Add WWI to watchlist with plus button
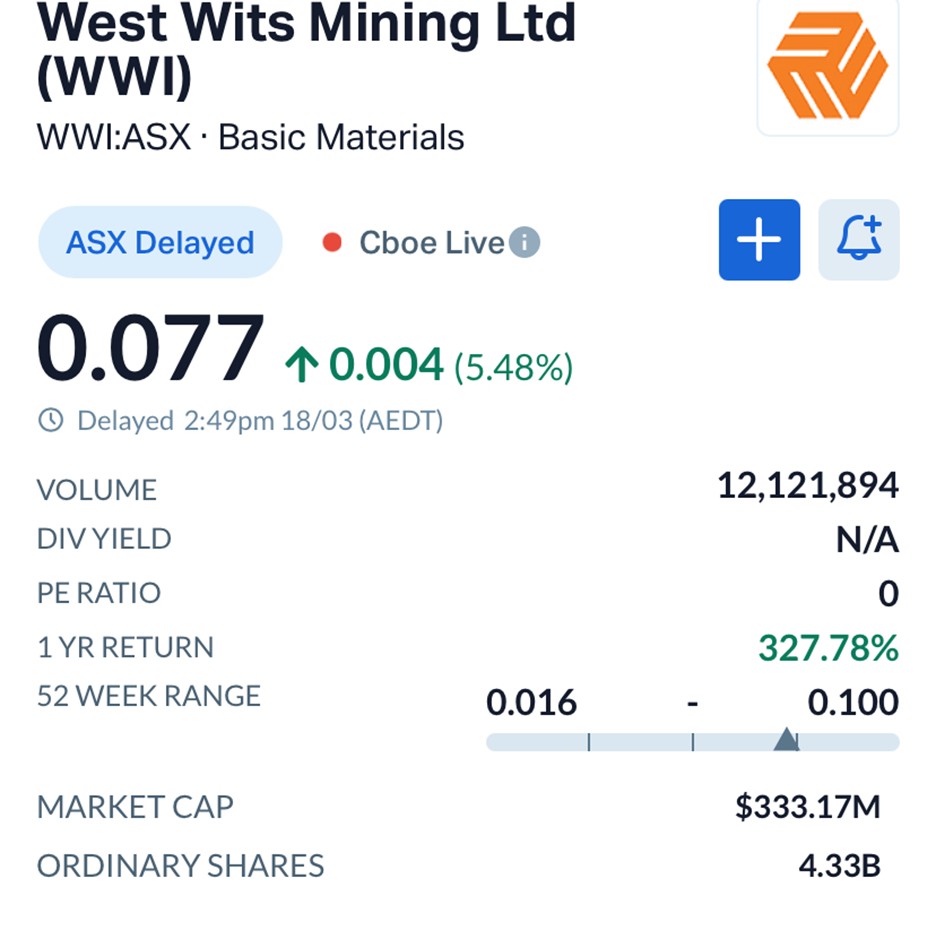Viewport: 936px width, 930px height. [x=759, y=240]
